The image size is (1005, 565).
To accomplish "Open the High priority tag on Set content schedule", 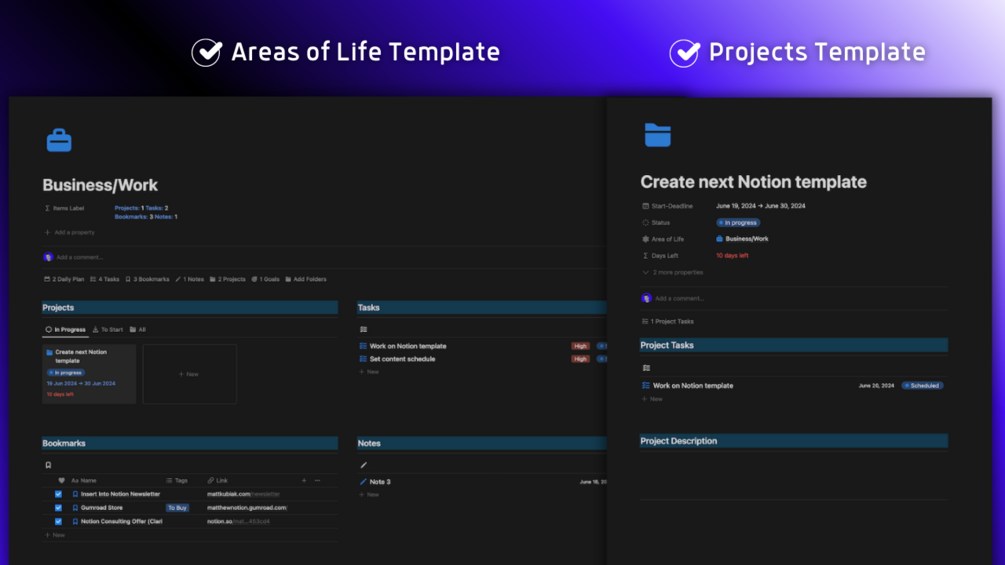I will pyautogui.click(x=580, y=359).
